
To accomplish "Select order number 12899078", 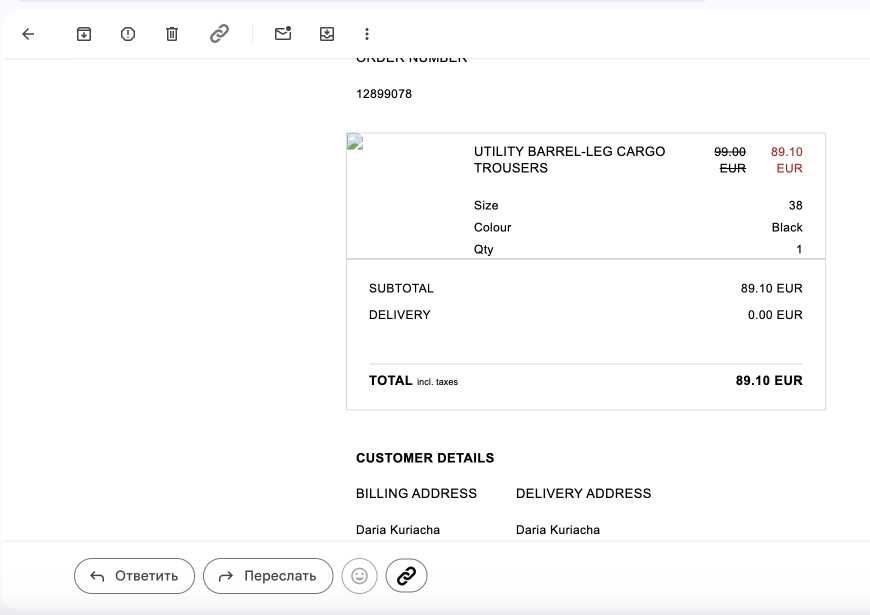I will (x=384, y=94).
